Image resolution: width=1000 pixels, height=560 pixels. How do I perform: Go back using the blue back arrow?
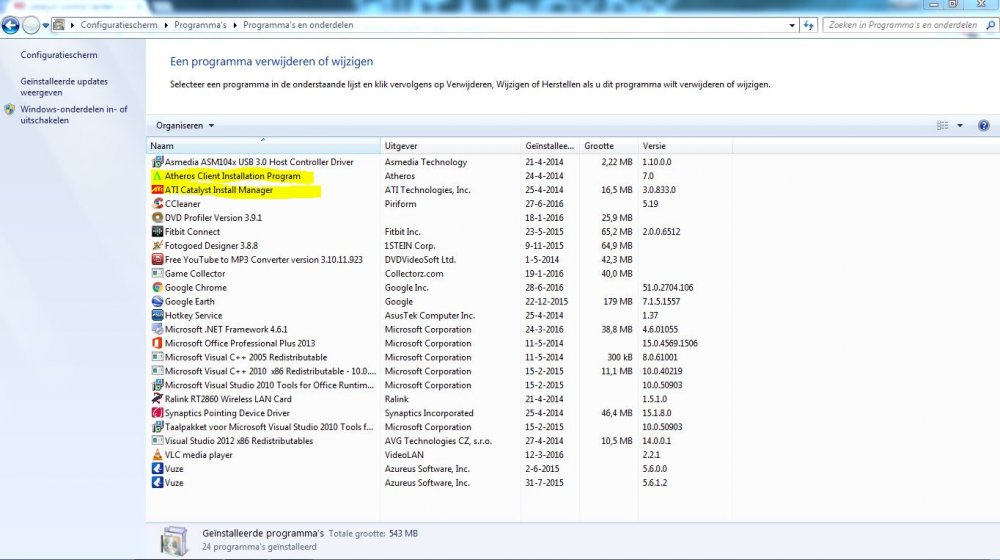11,25
